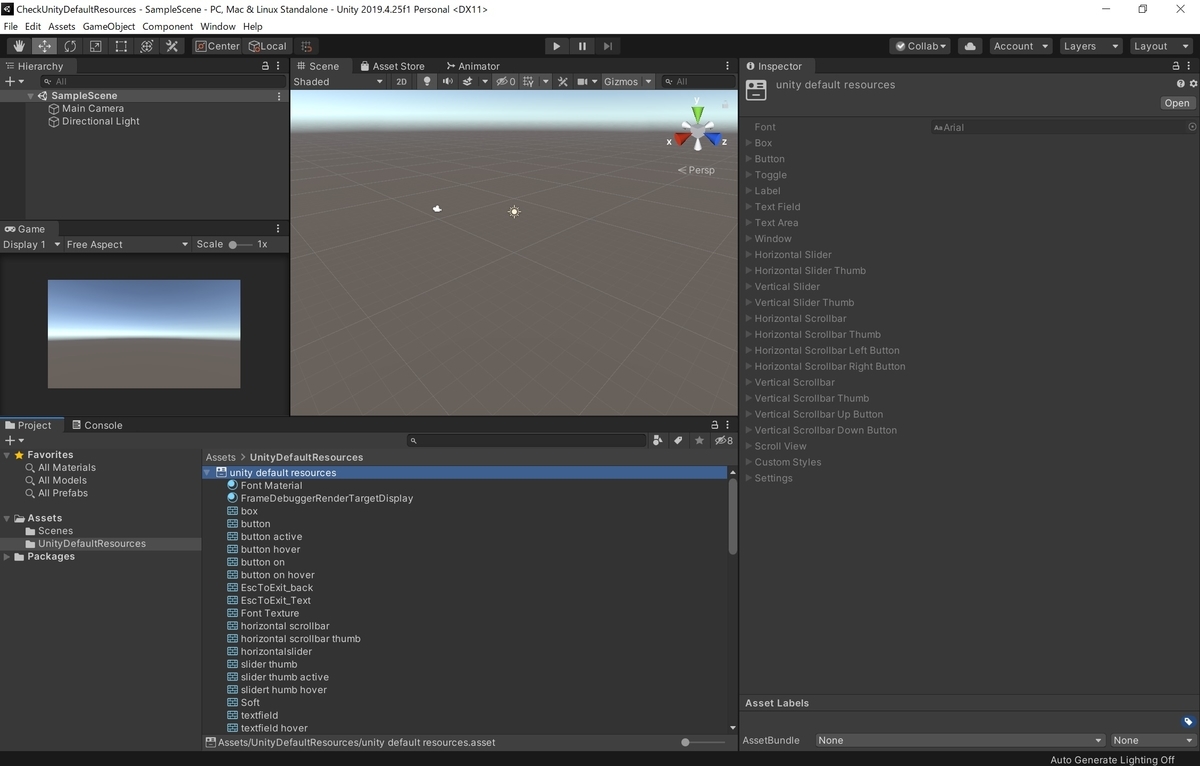
Task: Open the cloud services icon
Action: coord(969,46)
